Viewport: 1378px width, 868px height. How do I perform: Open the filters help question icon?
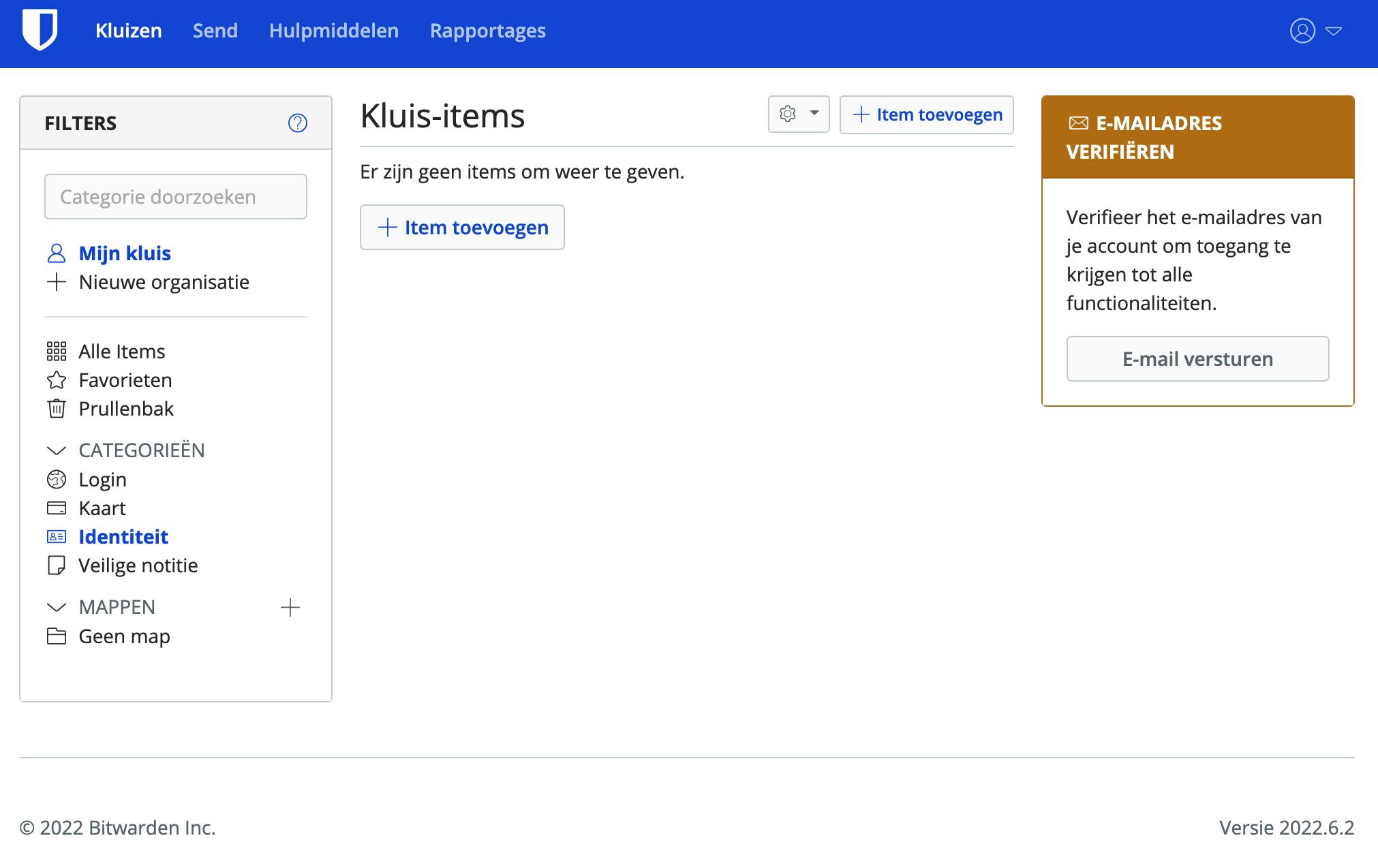coord(298,123)
